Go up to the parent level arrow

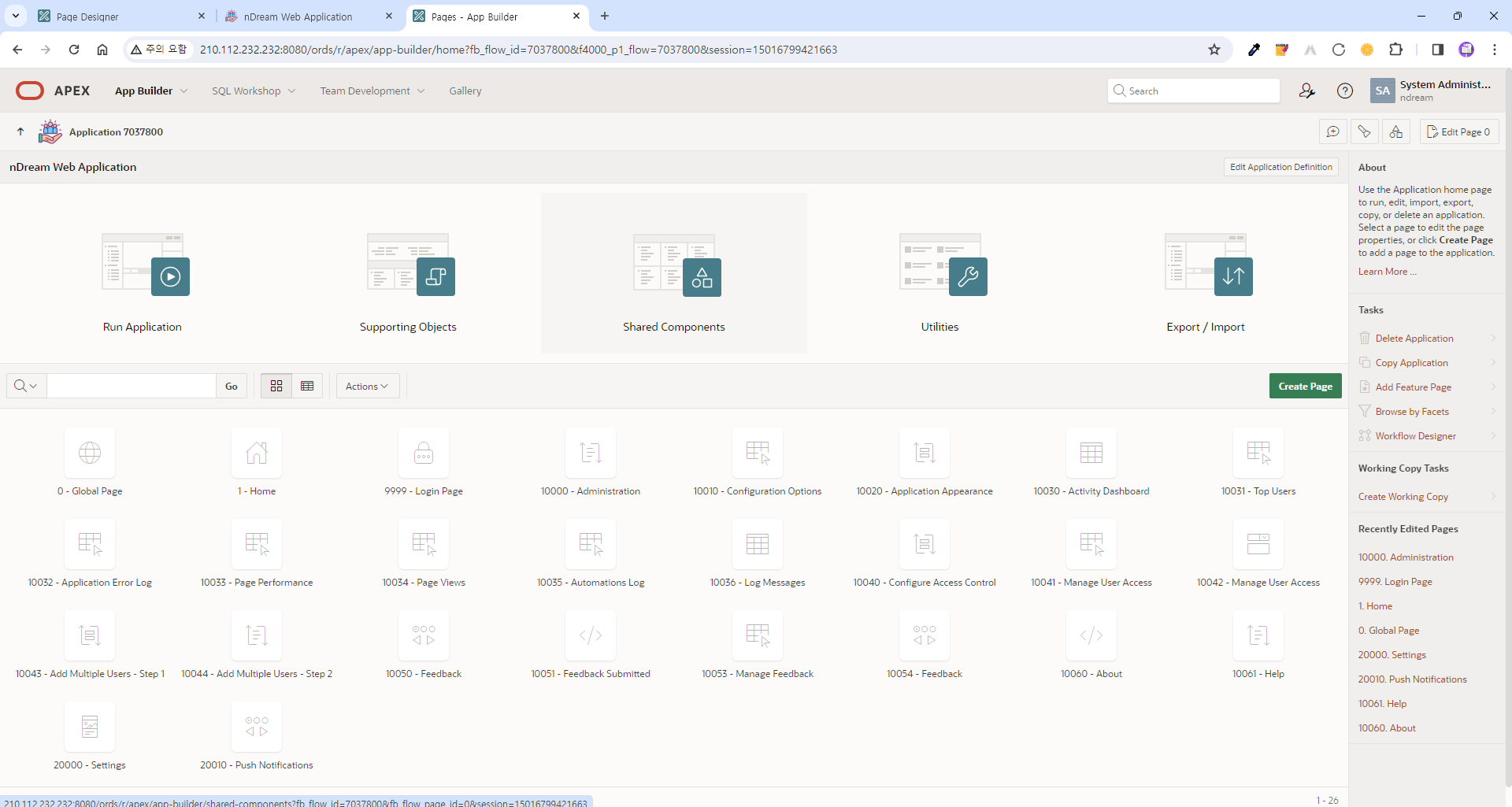tap(20, 131)
